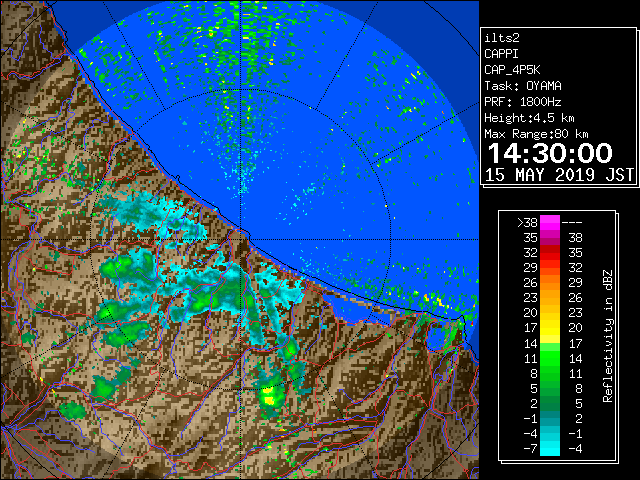Image resolution: width=640 pixels, height=480 pixels.
Task: Select the 'Height:4.5 km' line
Action: point(529,118)
